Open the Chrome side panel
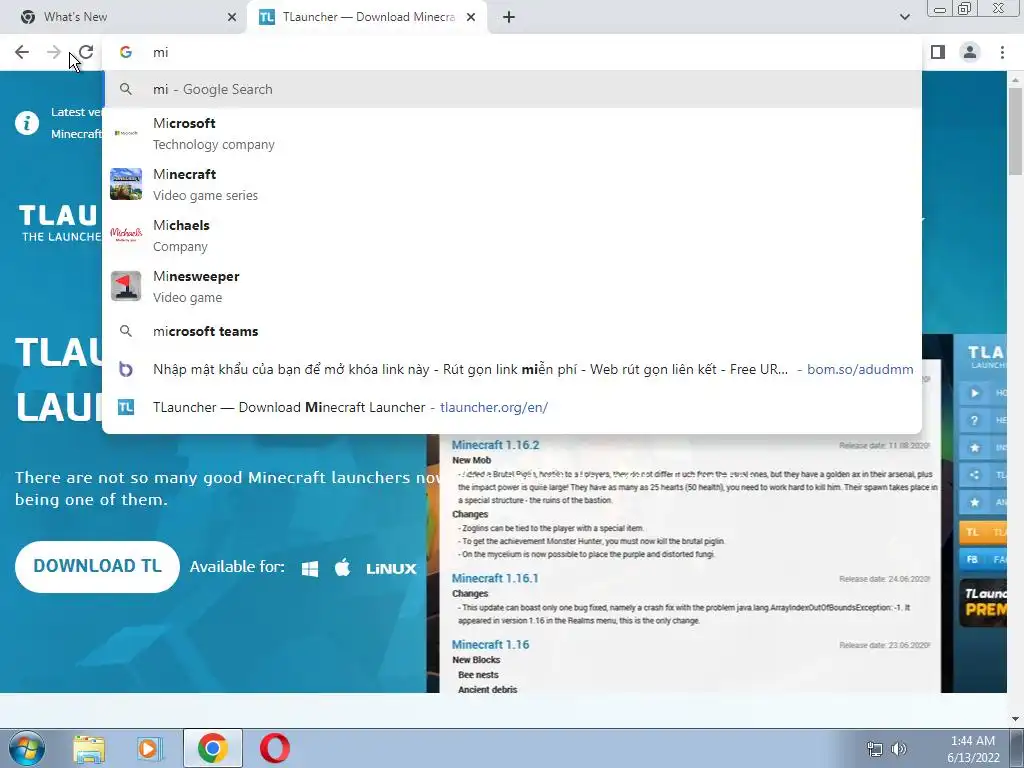This screenshot has width=1024, height=768. [x=938, y=52]
